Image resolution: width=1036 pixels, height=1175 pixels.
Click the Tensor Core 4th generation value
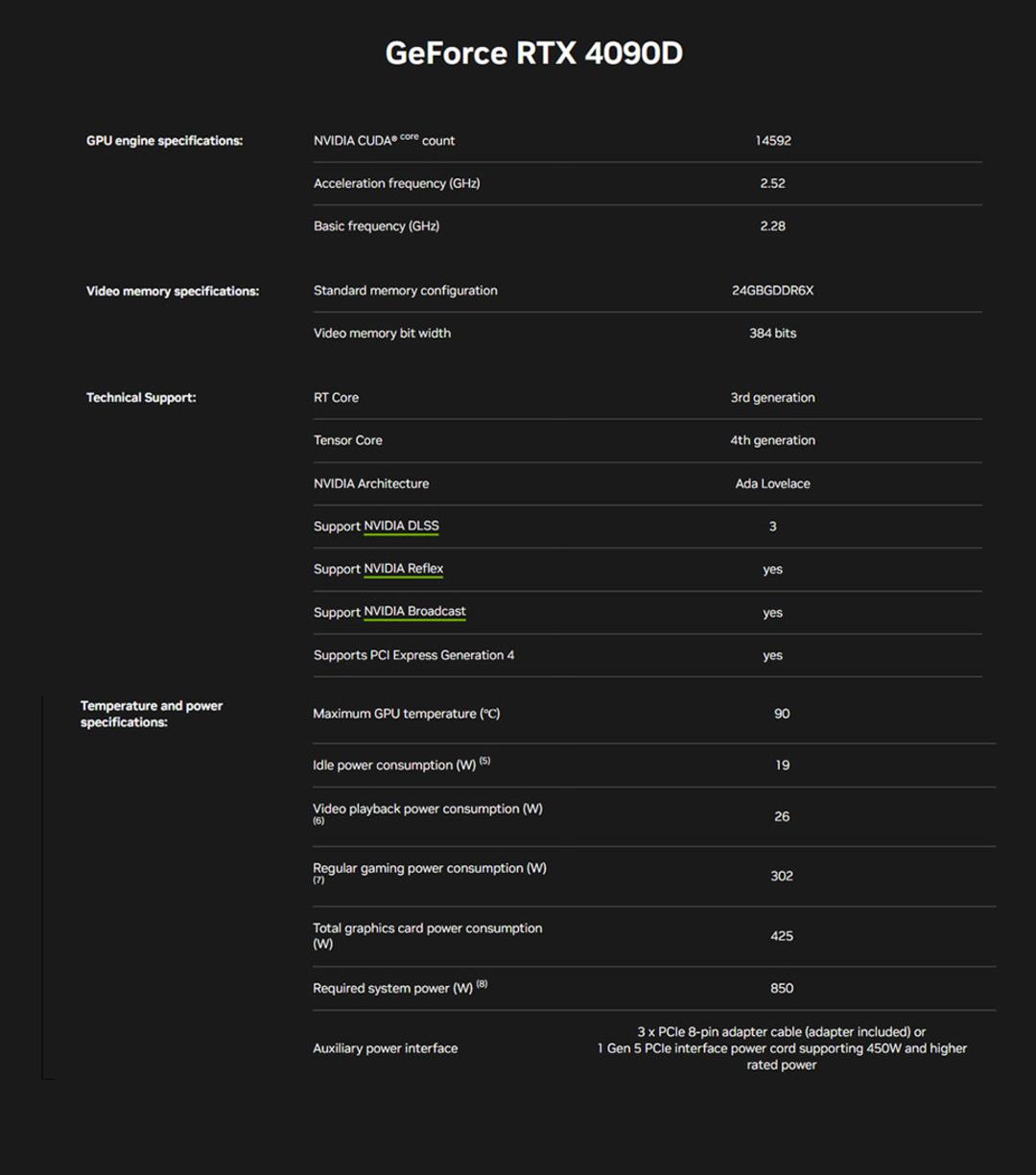tap(773, 440)
